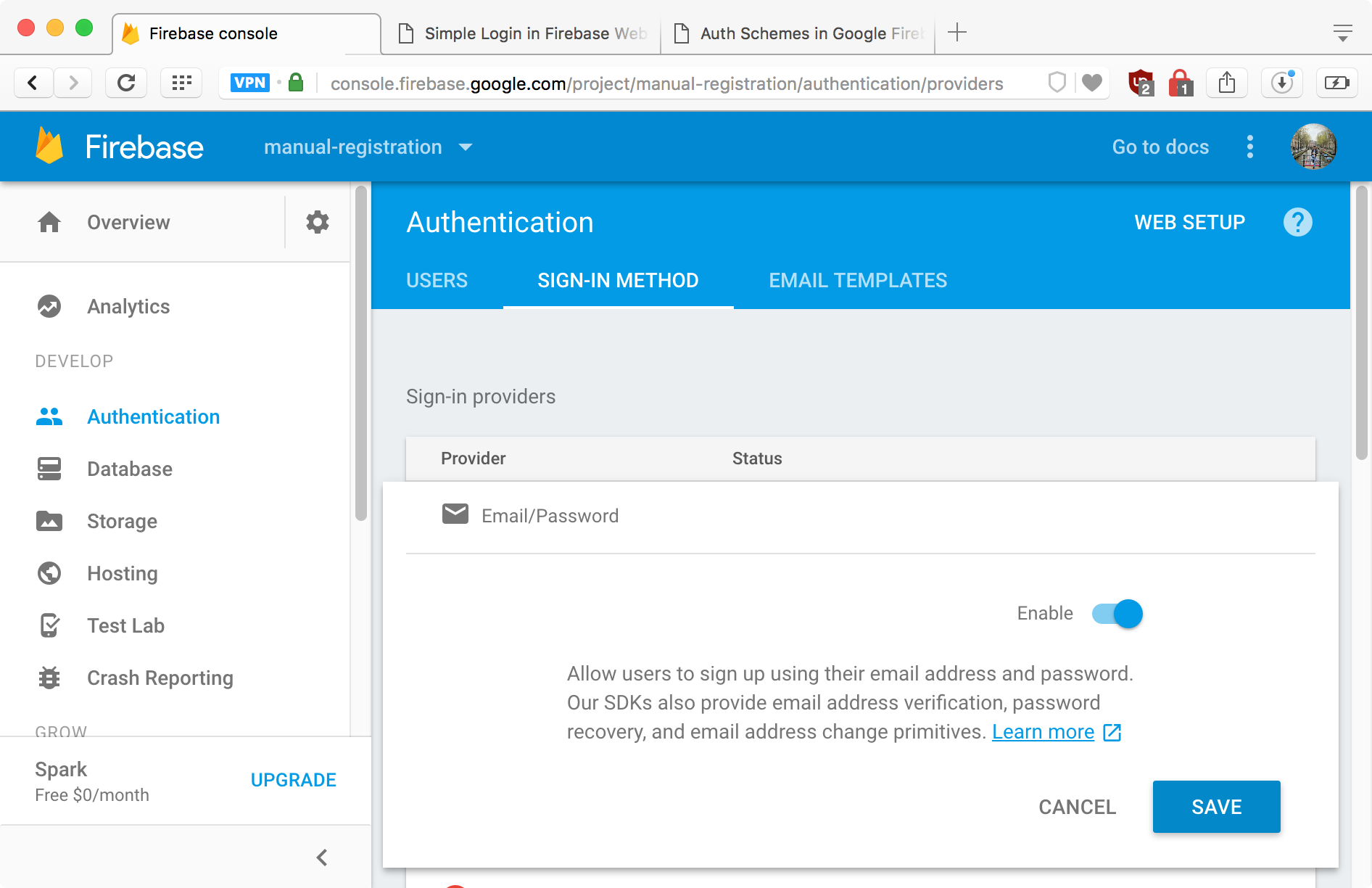Click the sidebar vertical scrollbar
The height and width of the screenshot is (888, 1372).
(x=360, y=353)
